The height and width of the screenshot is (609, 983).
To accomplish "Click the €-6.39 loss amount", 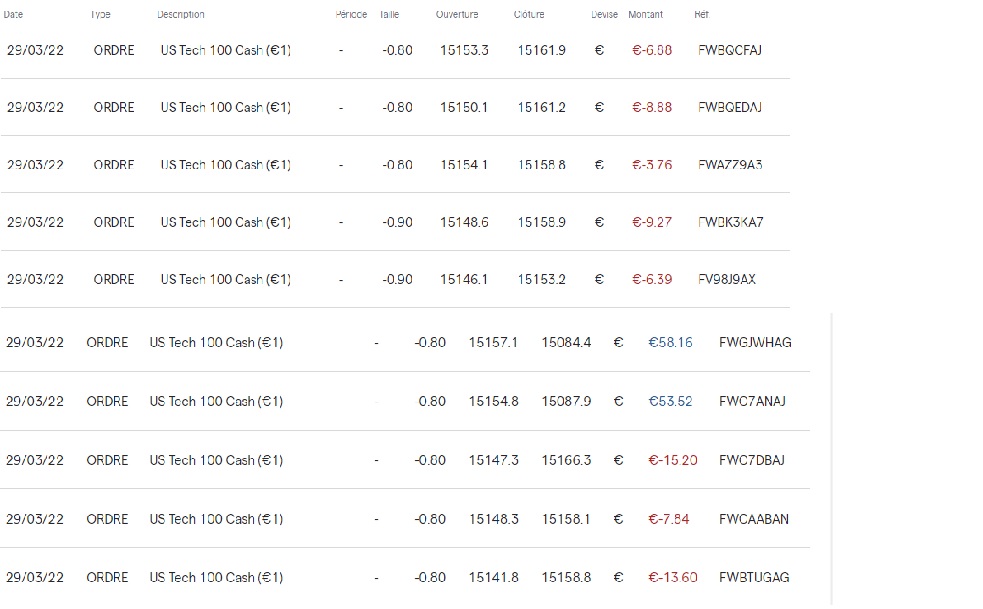I will tap(652, 279).
